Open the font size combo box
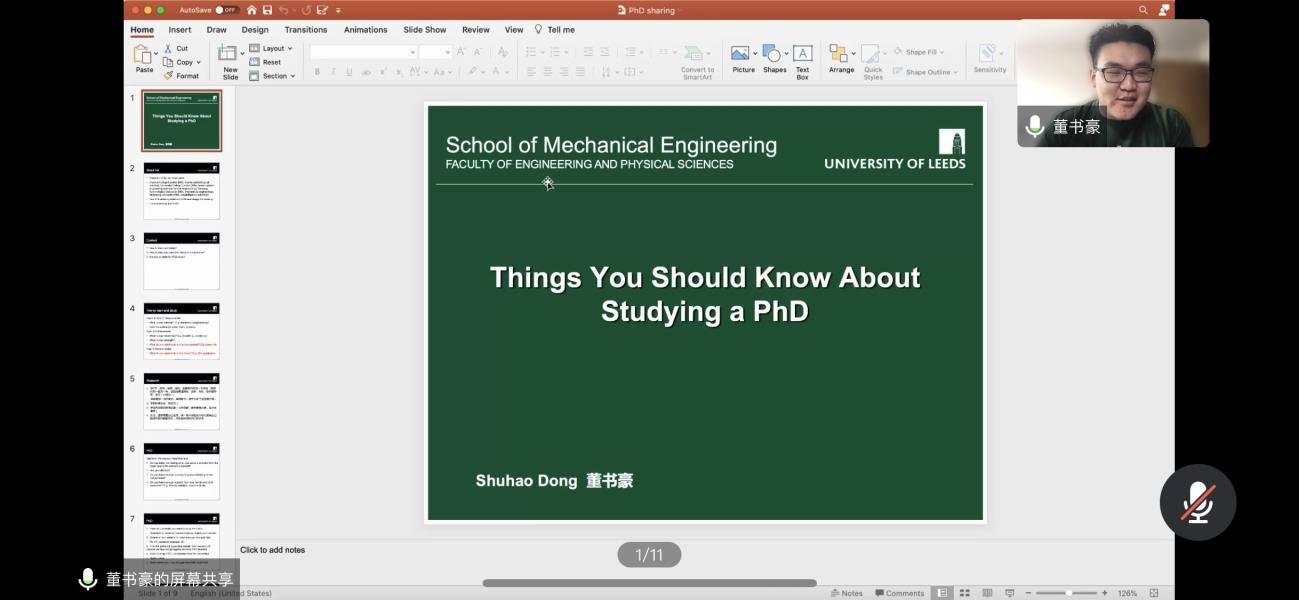The height and width of the screenshot is (600, 1299). 435,51
